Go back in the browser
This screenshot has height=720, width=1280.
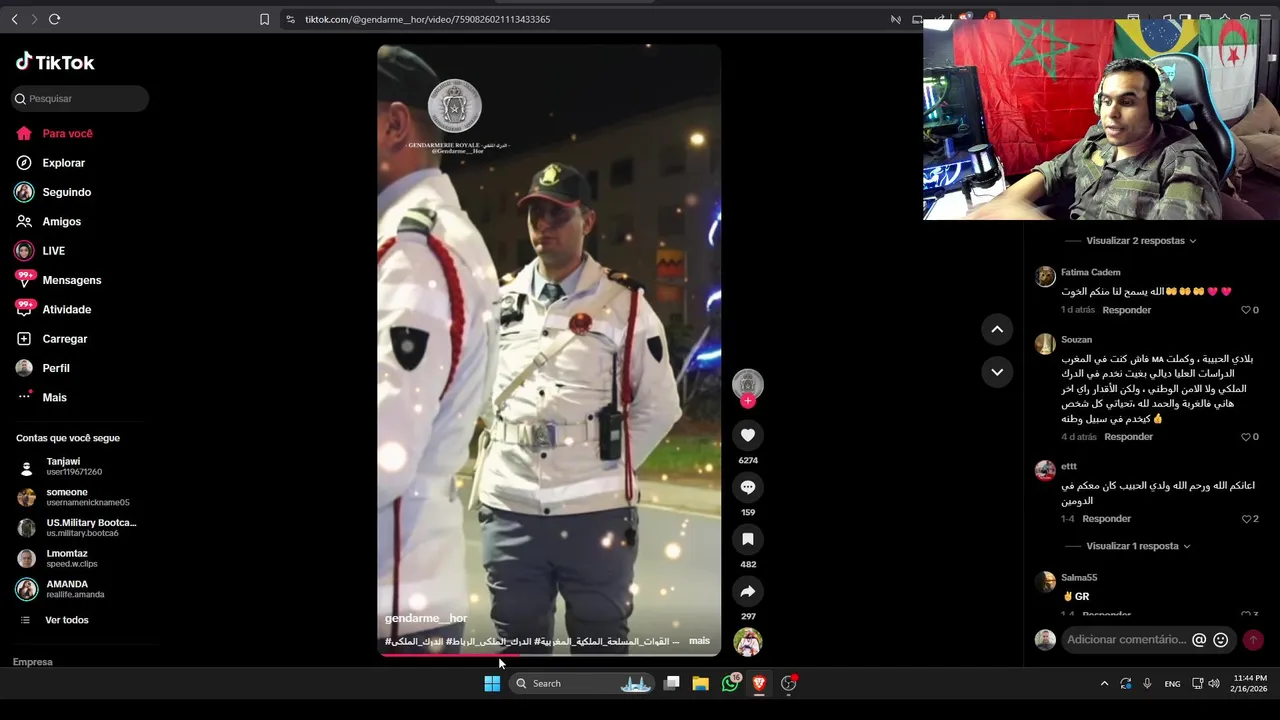tap(14, 19)
